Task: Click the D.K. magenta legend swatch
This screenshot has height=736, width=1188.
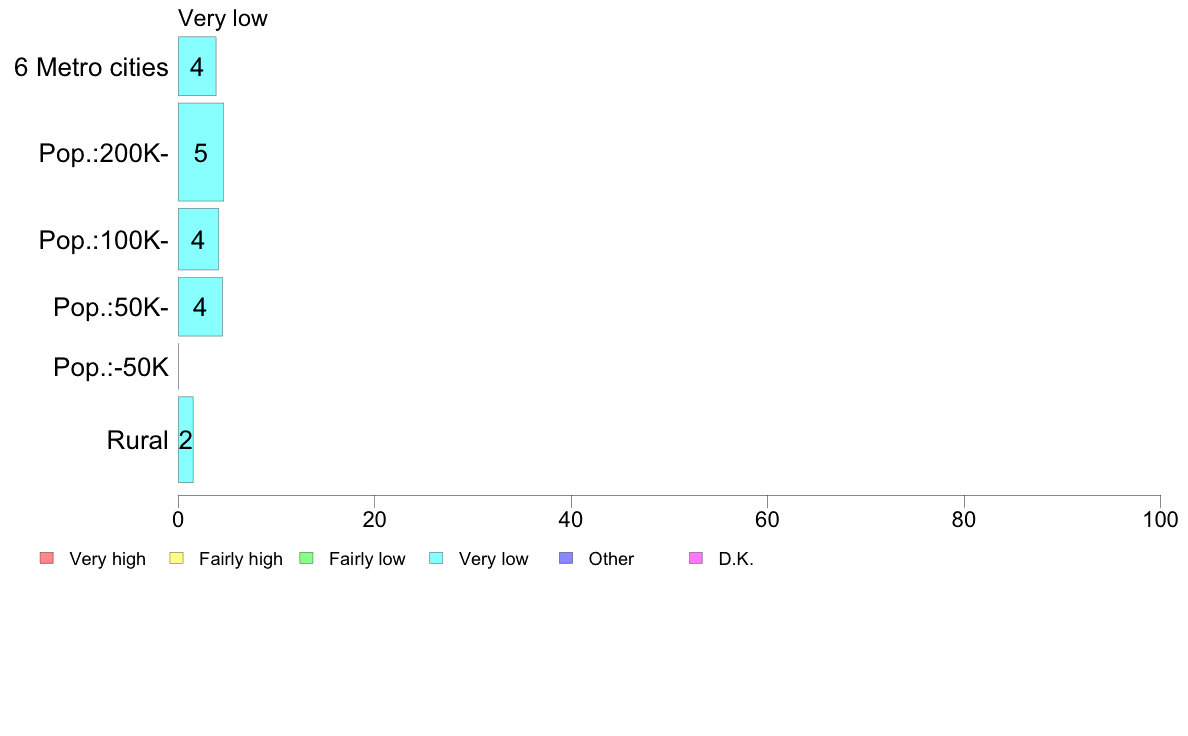Action: coord(696,559)
